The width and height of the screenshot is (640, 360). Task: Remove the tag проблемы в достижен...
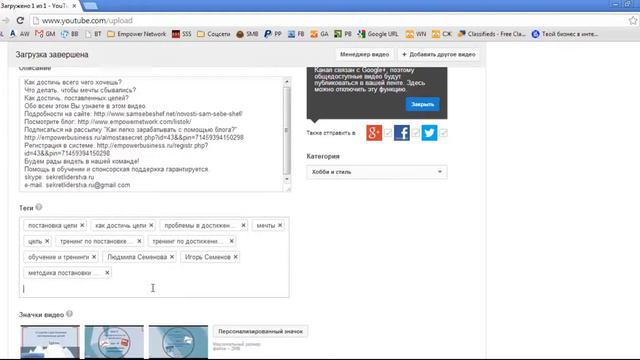[x=243, y=225]
